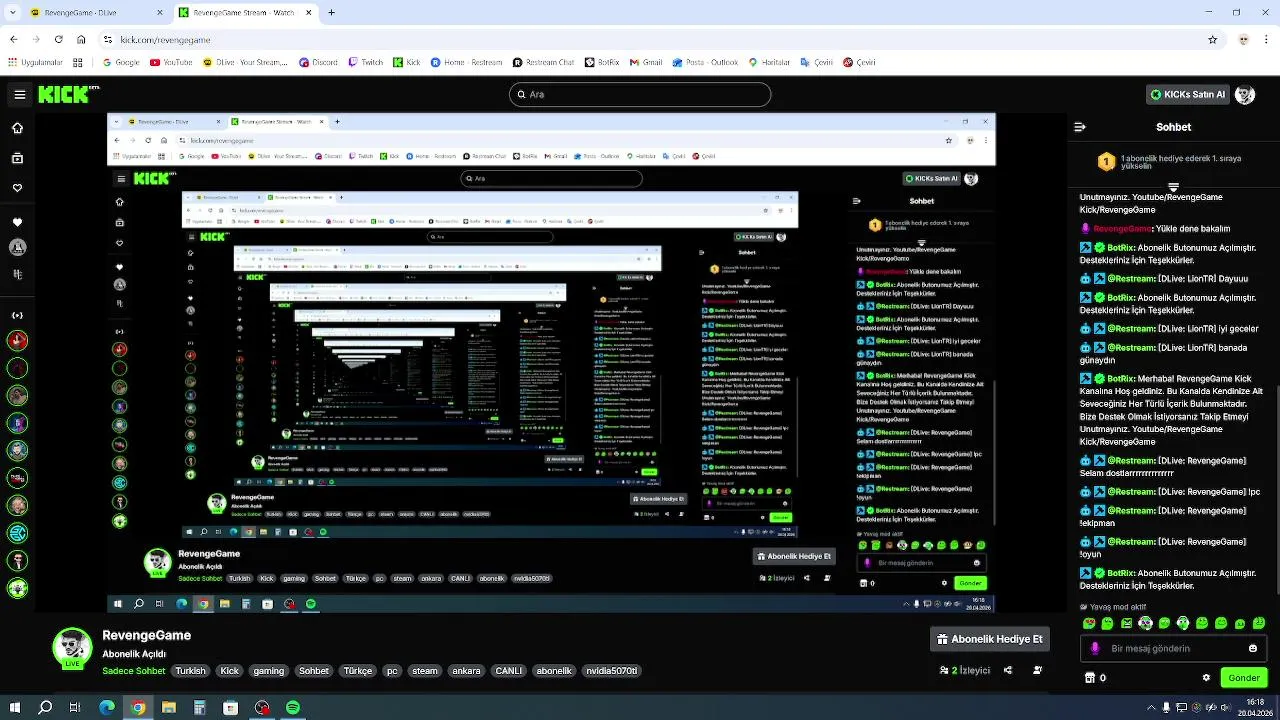Bookmark this page with star icon
Viewport: 1280px width, 720px height.
1212,40
